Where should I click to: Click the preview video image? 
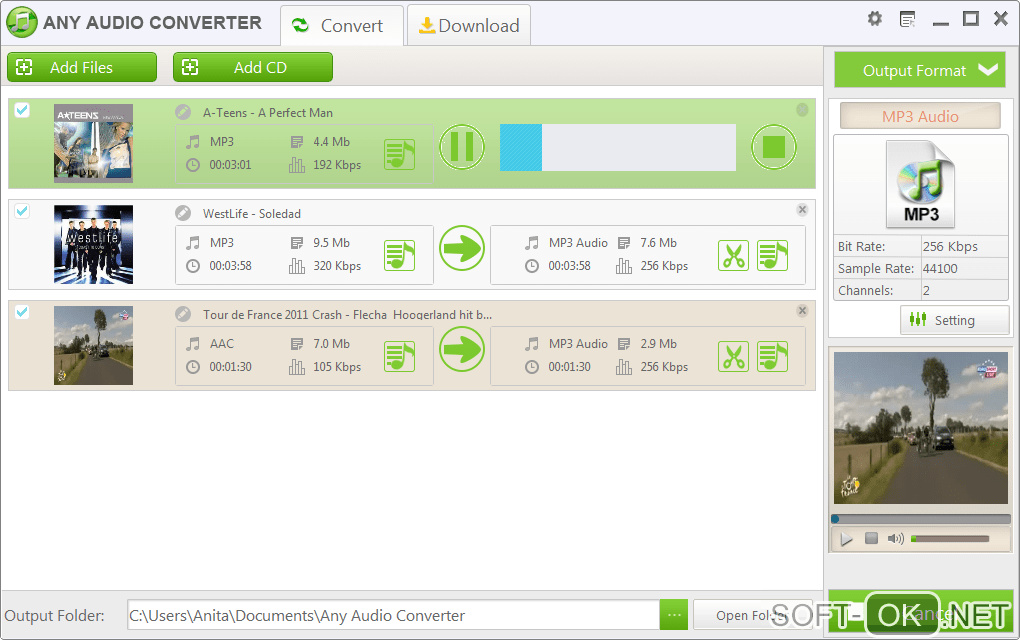tap(920, 428)
